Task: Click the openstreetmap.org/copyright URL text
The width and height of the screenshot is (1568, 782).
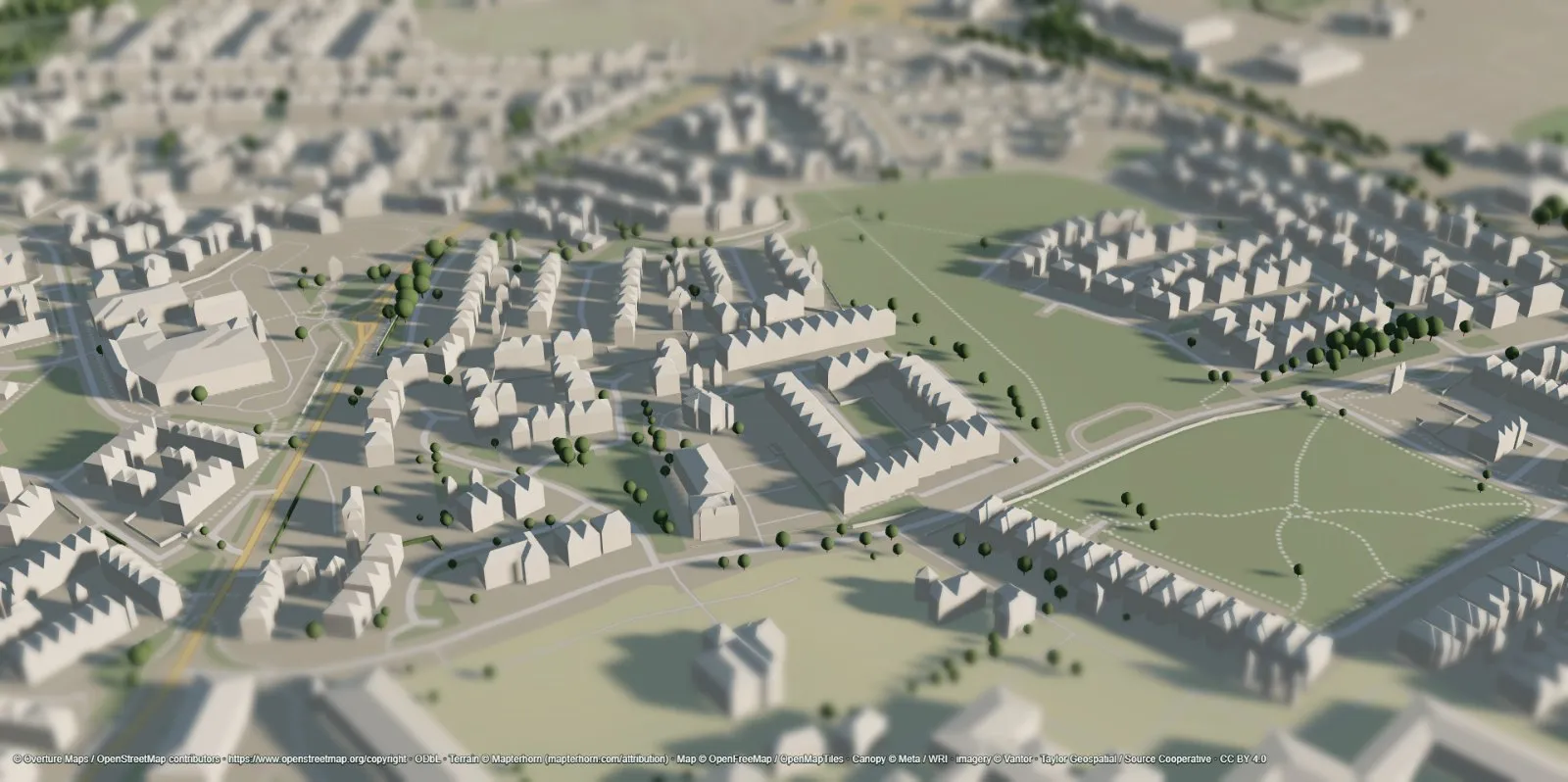Action: [316, 759]
